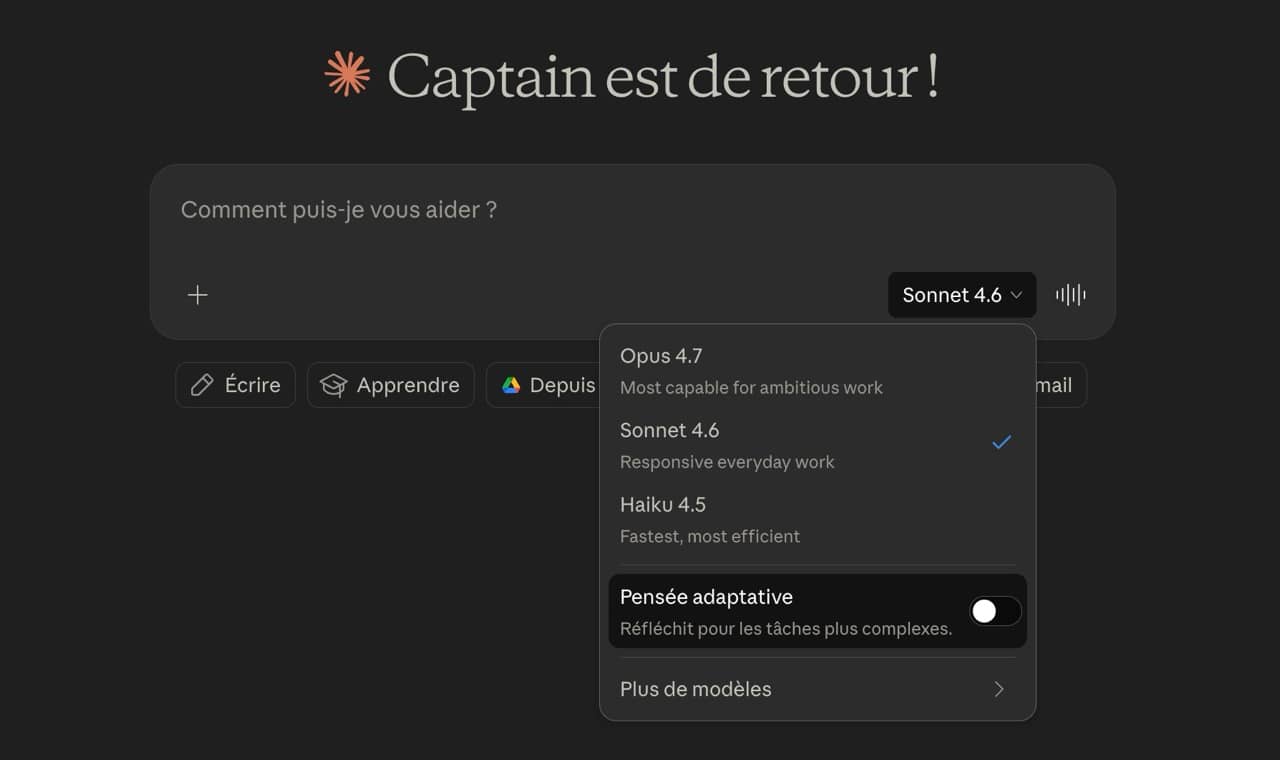
Task: Click the Apprendre suggestion button
Action: [391, 385]
